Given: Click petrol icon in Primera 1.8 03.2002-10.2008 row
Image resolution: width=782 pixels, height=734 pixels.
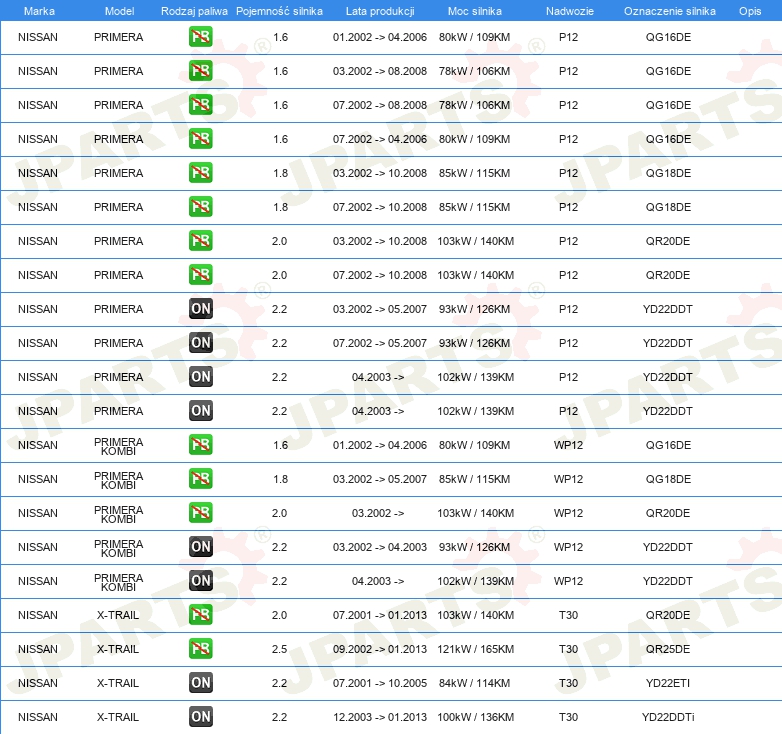Looking at the screenshot, I should [200, 173].
